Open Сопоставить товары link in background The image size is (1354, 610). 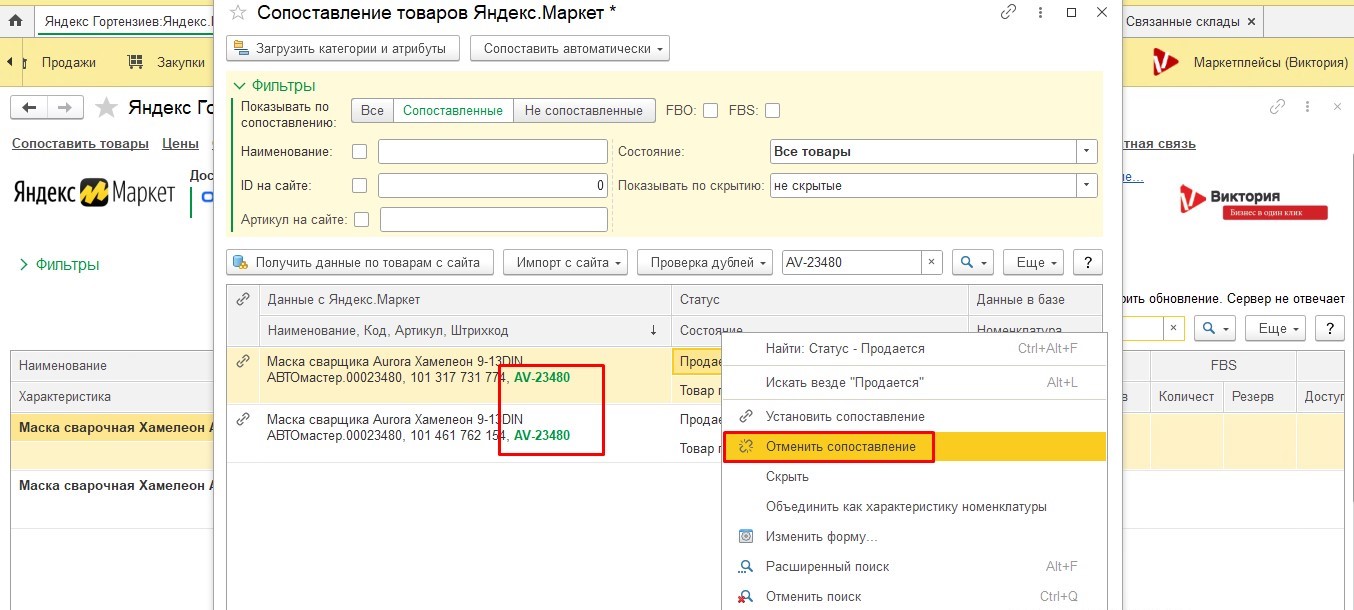80,143
